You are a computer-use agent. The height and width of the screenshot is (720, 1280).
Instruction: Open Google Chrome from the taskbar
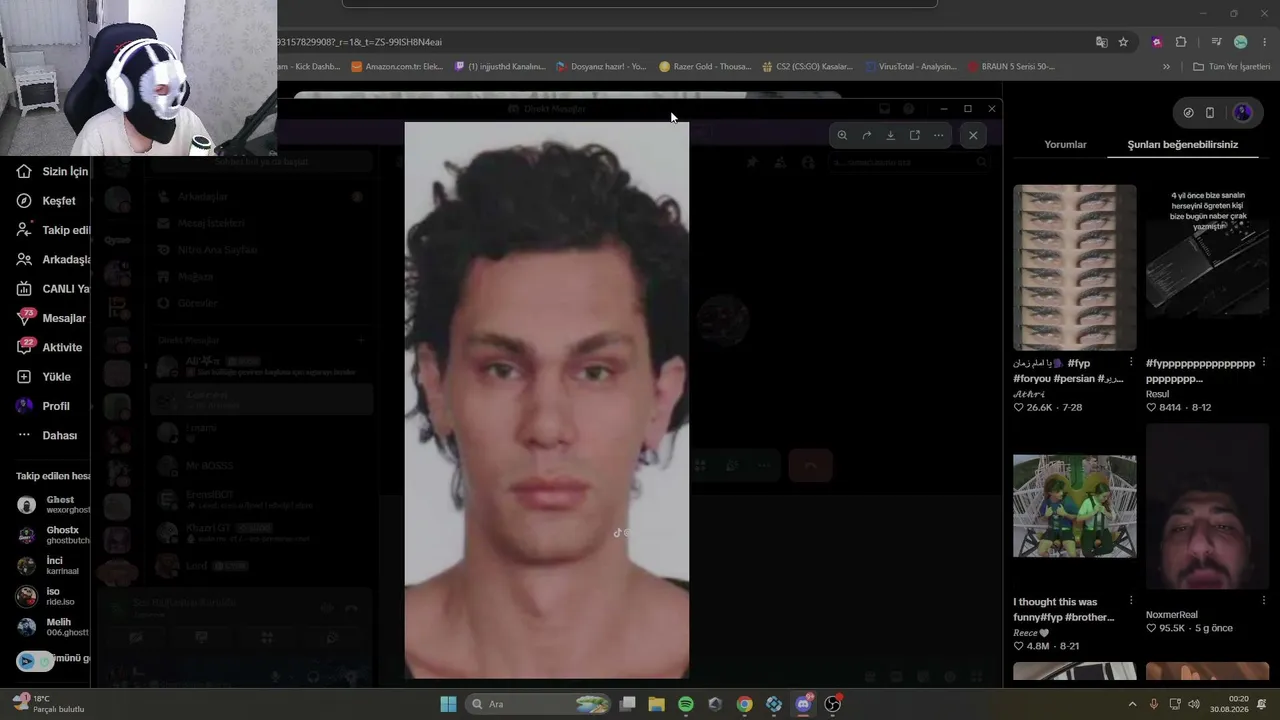pyautogui.click(x=744, y=704)
